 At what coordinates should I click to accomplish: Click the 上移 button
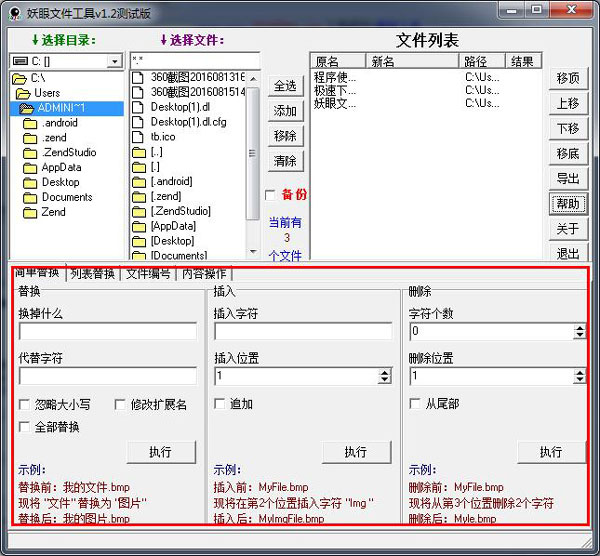[568, 104]
